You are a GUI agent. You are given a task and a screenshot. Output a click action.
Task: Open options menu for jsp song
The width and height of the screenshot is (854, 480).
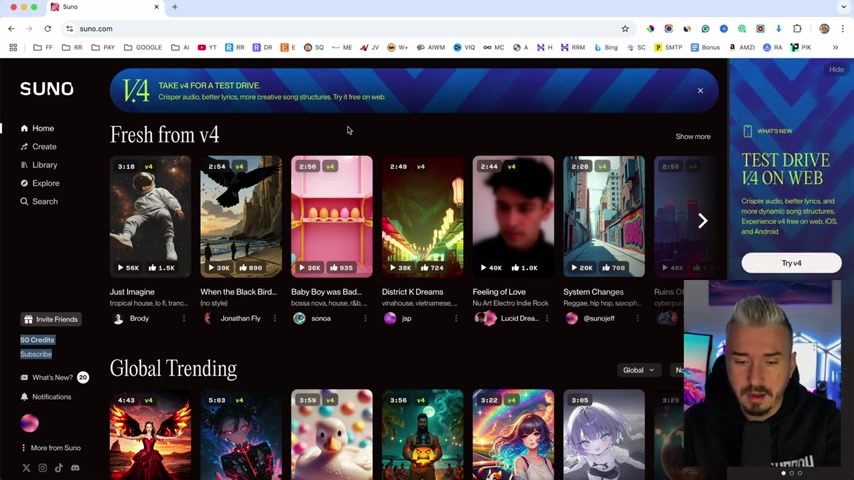(456, 319)
